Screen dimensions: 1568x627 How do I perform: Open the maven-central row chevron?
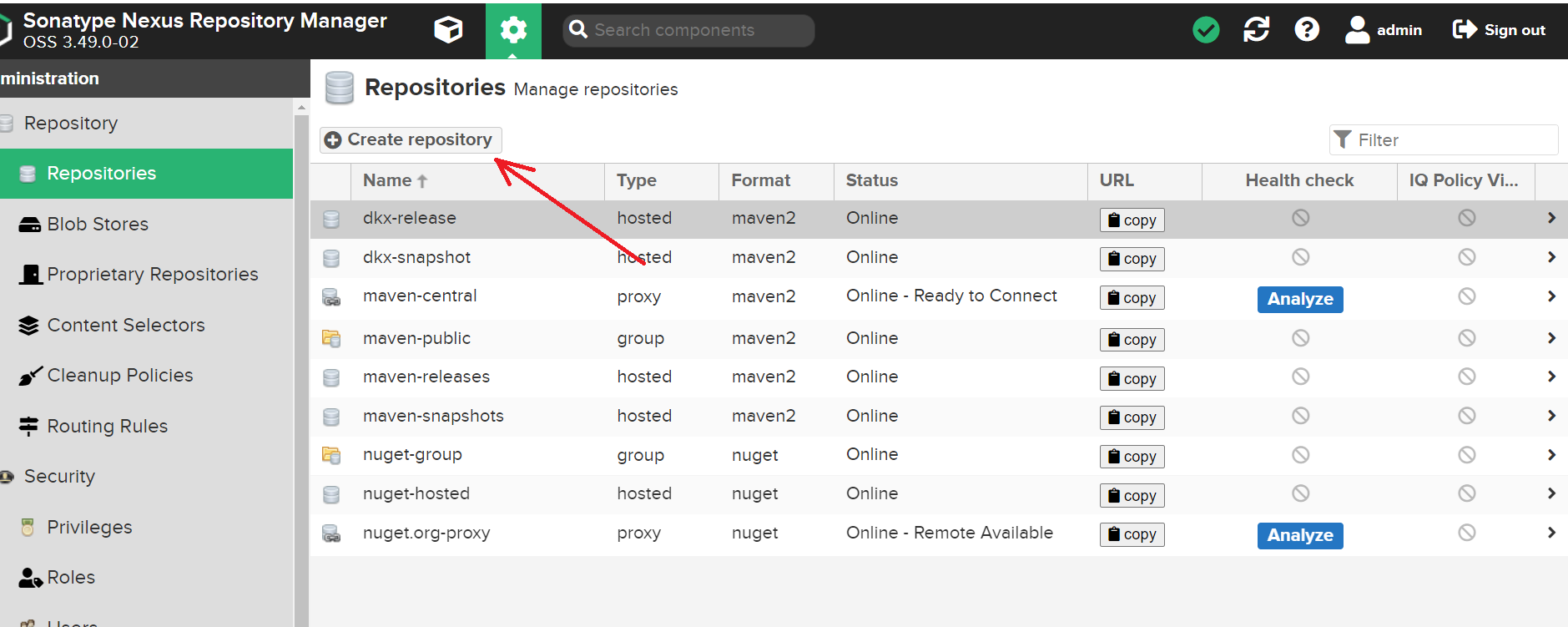(1551, 296)
